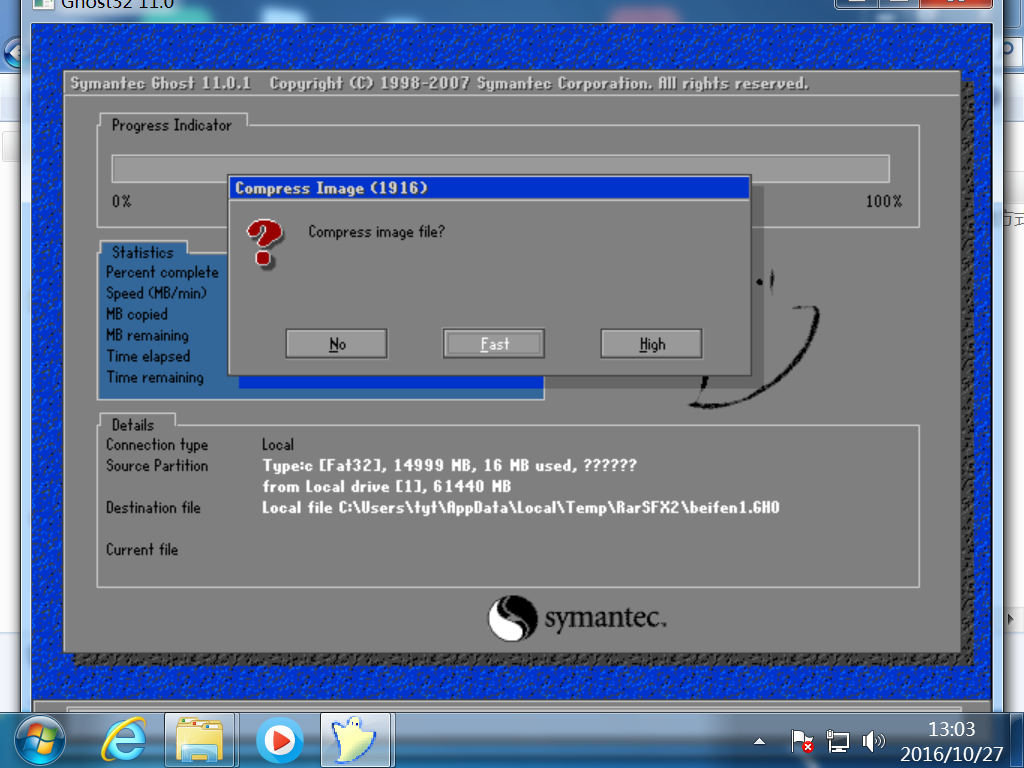Click the Source Partition Type:c [Fat32] text
1024x768 pixels.
(x=449, y=466)
